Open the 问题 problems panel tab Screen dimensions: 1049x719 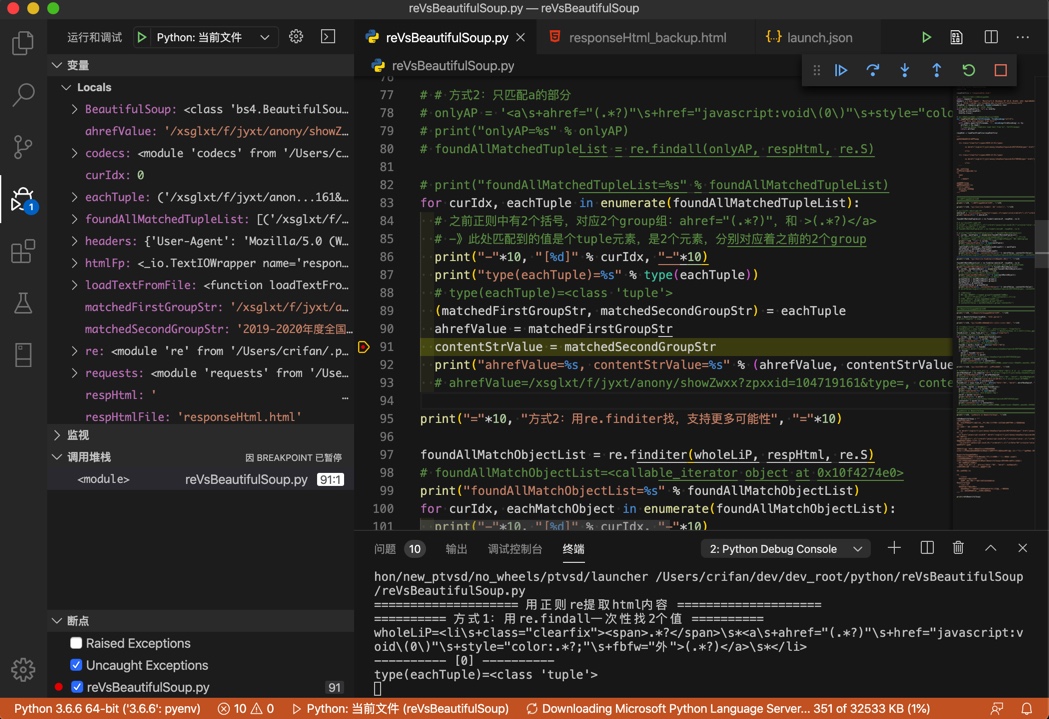[399, 549]
